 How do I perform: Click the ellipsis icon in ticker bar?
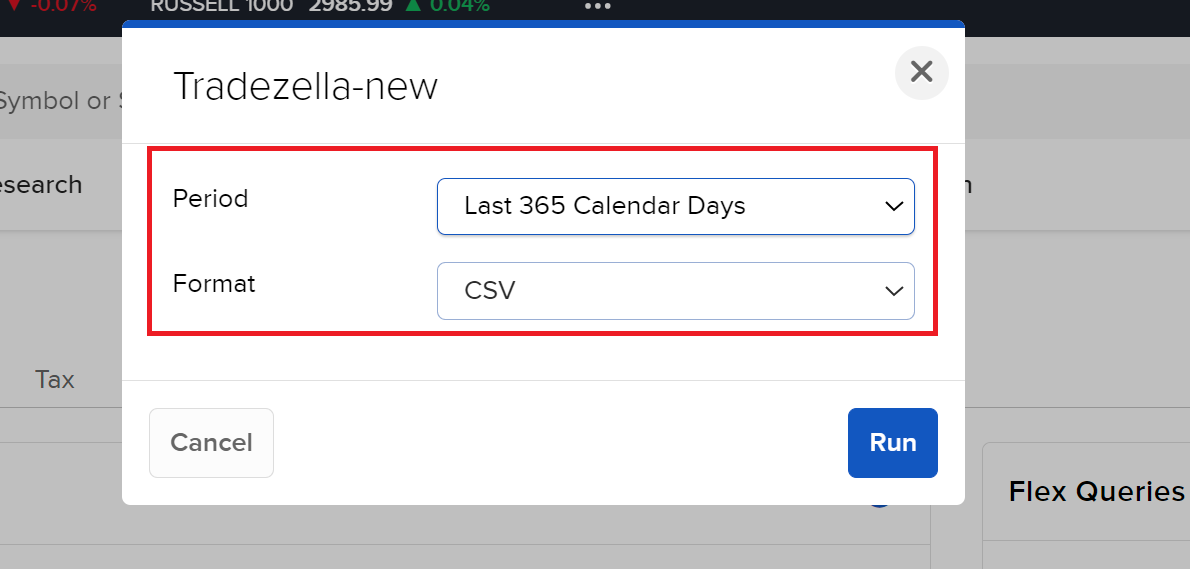pos(597,7)
